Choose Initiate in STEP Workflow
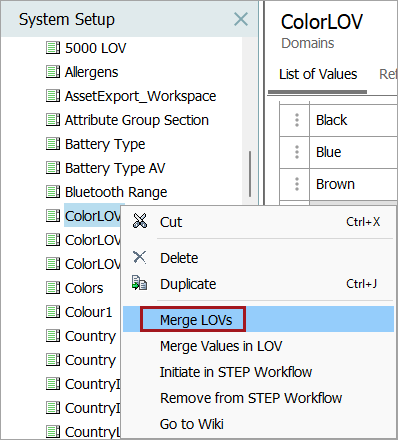Screen dimensions: 398x440 tap(236, 372)
